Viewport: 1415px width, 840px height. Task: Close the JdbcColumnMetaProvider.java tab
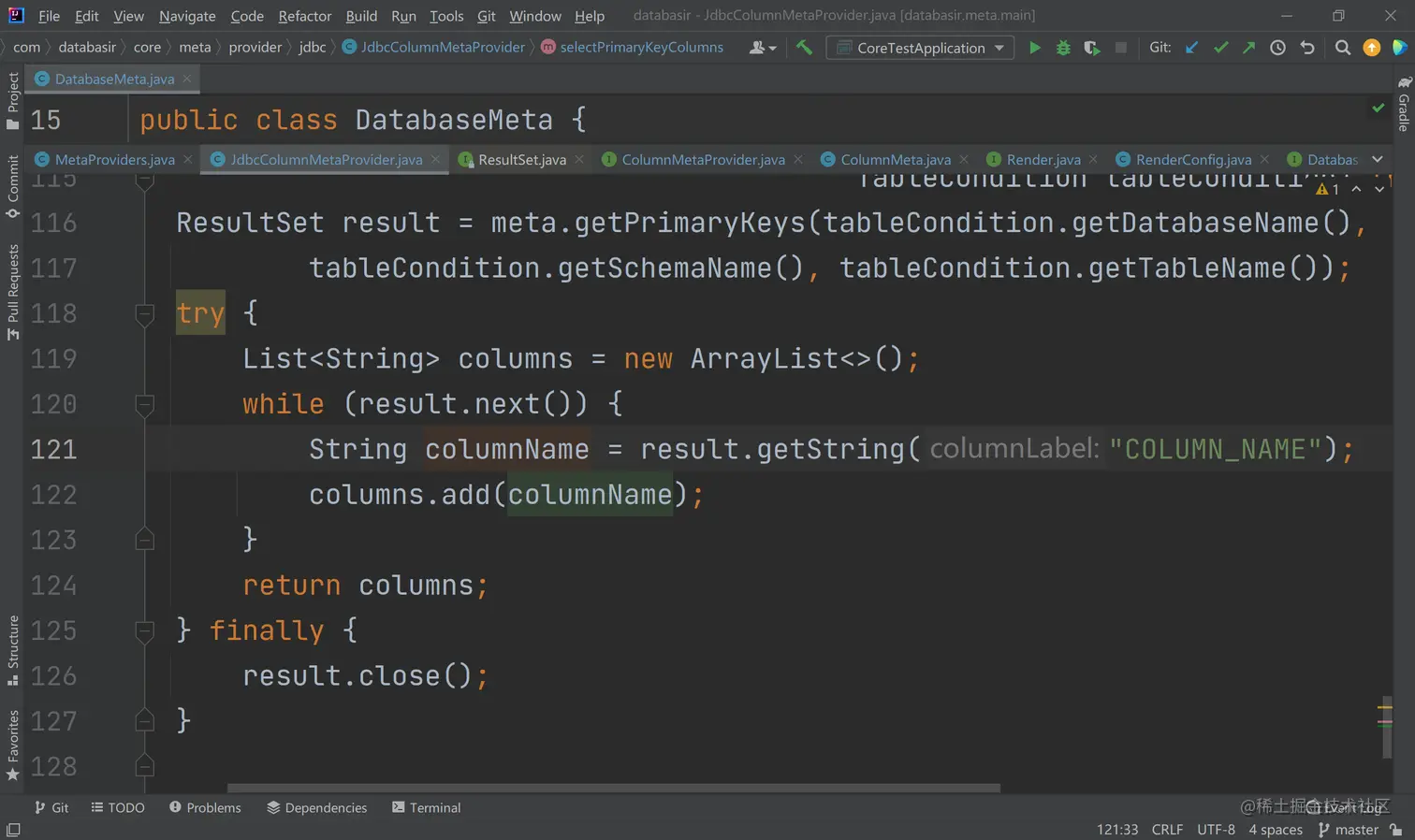coord(435,159)
